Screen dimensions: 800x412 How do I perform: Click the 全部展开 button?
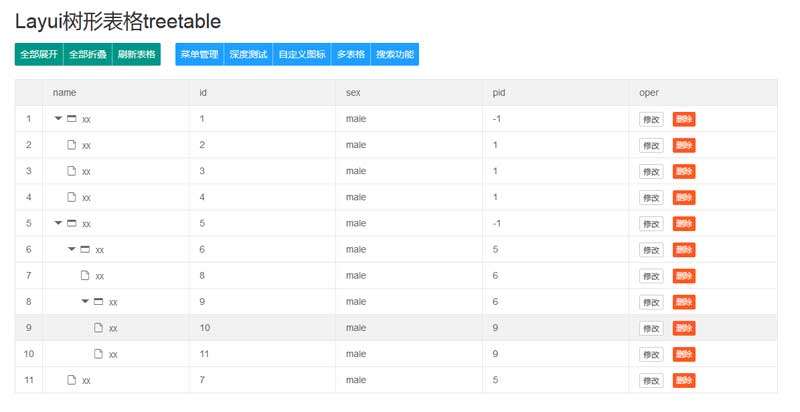(39, 55)
